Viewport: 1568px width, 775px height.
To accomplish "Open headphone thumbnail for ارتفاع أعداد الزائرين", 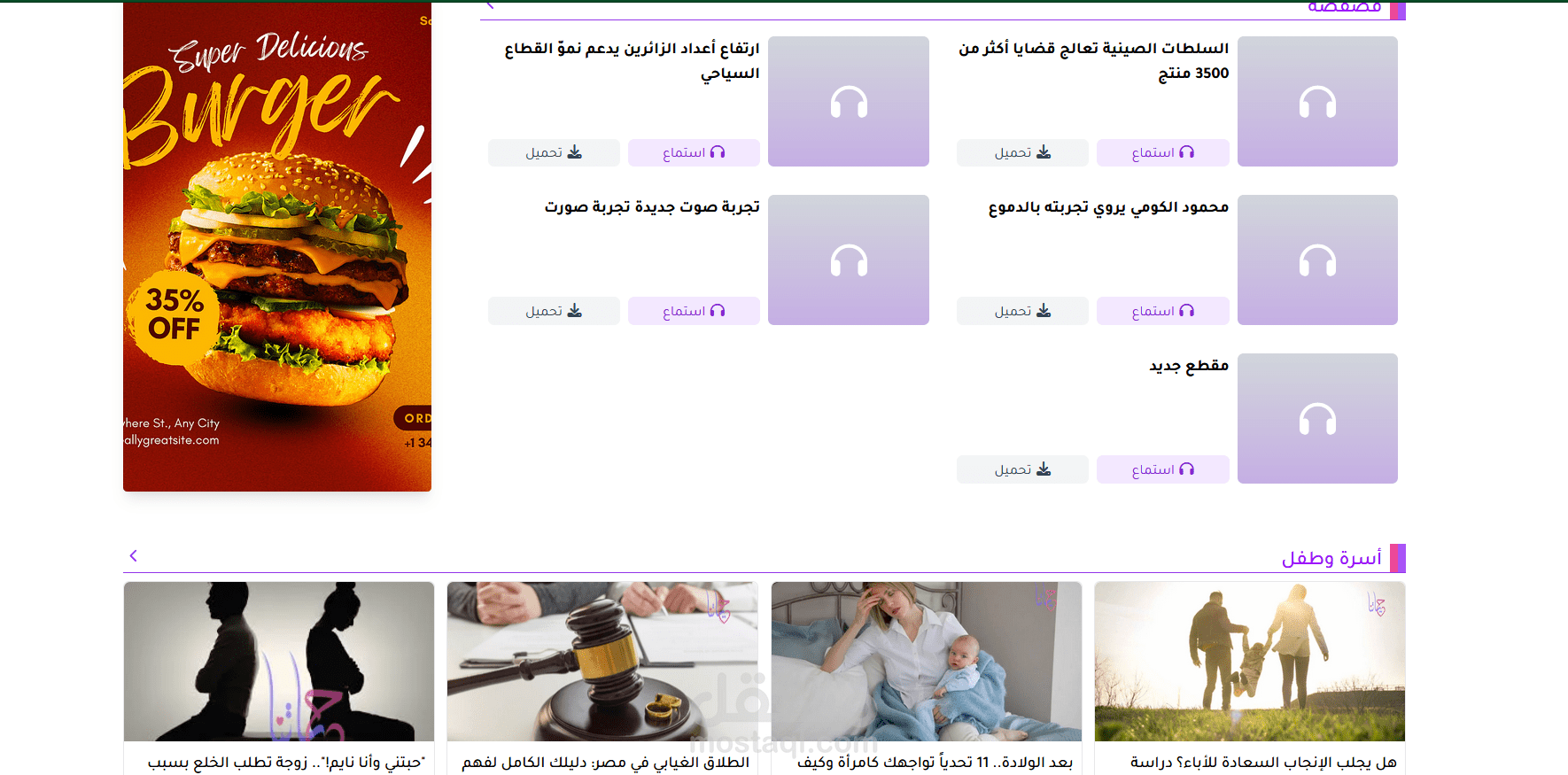I will click(849, 101).
